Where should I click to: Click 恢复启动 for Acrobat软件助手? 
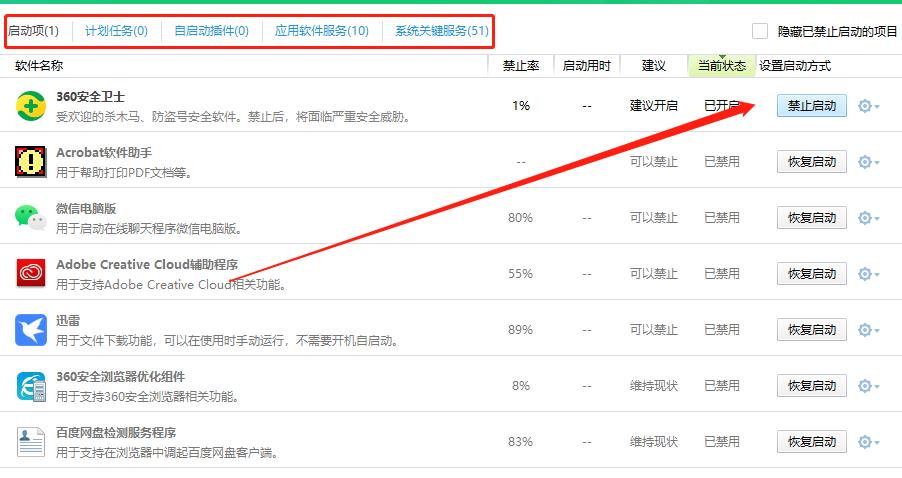tap(812, 162)
